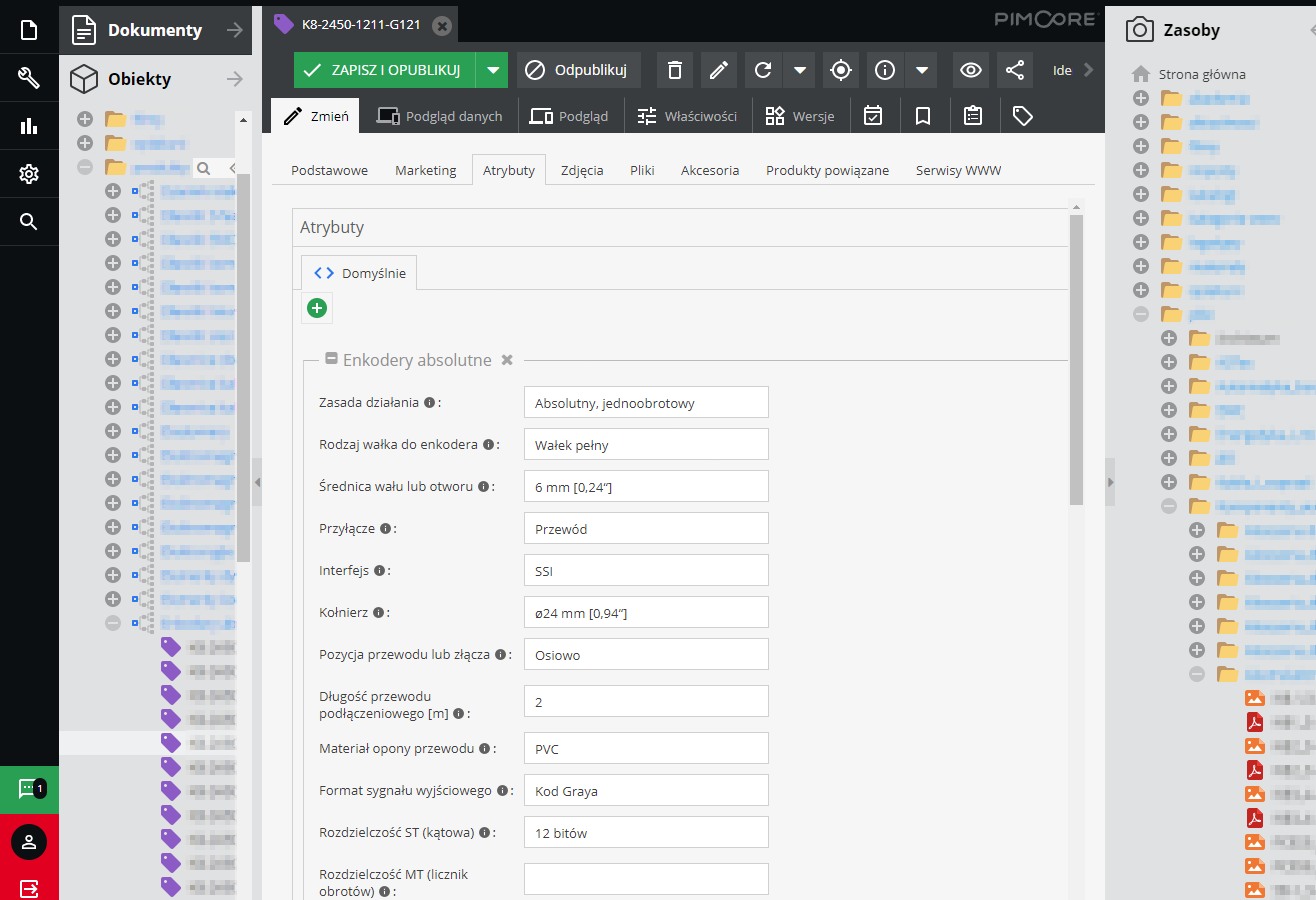Switch to the Podstawowe tab
Image resolution: width=1316 pixels, height=900 pixels.
pyautogui.click(x=329, y=170)
